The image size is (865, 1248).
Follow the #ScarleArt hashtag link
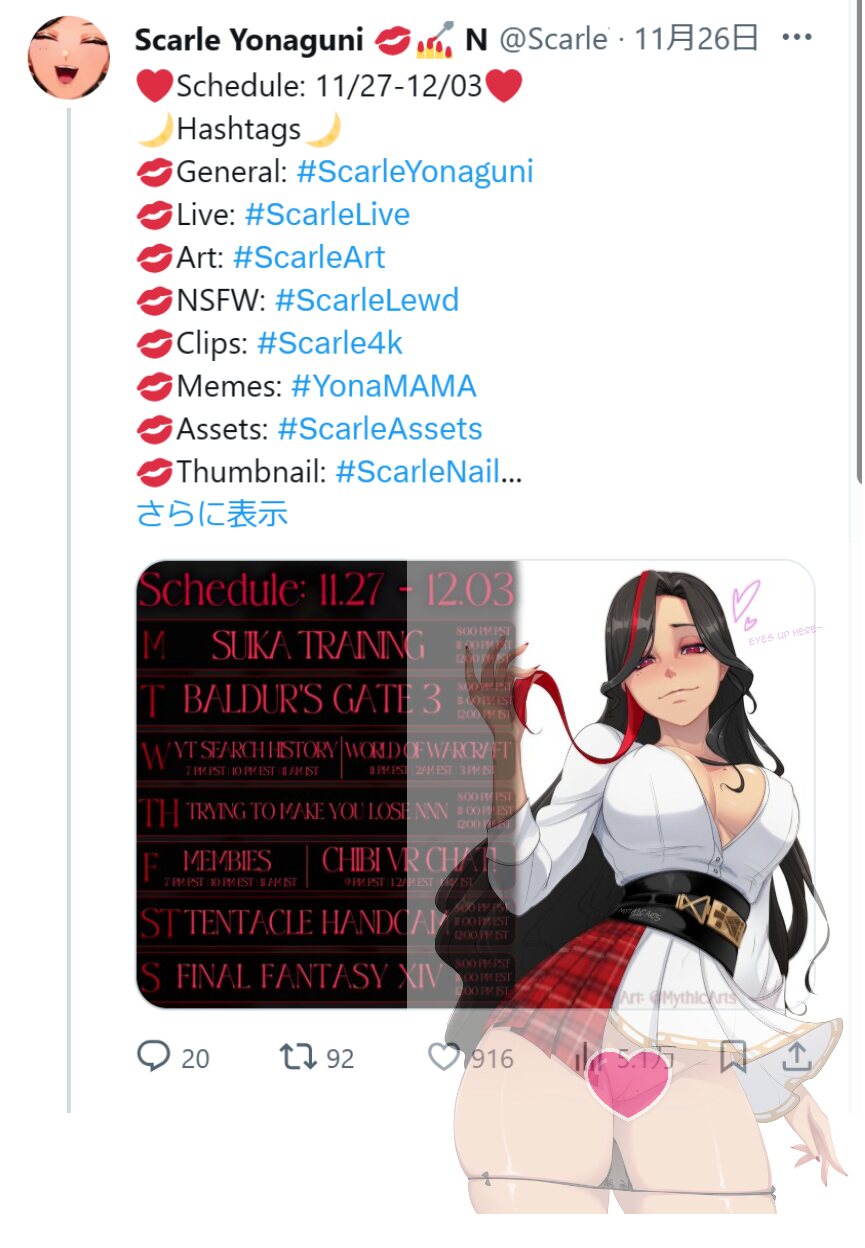(x=309, y=258)
